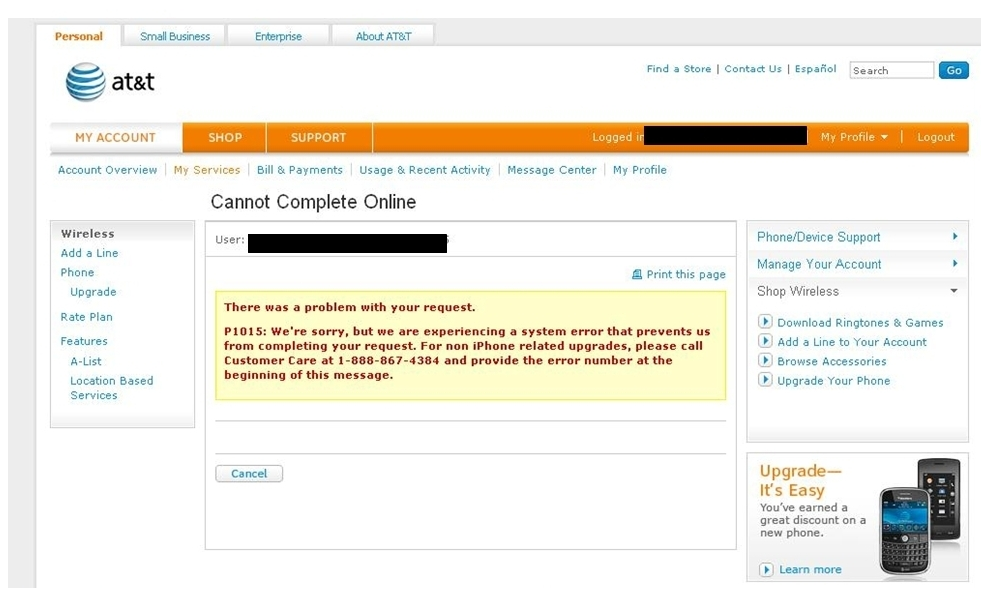Open the Location Based Services sidebar link
Viewport: 981px width, 589px height.
click(111, 388)
